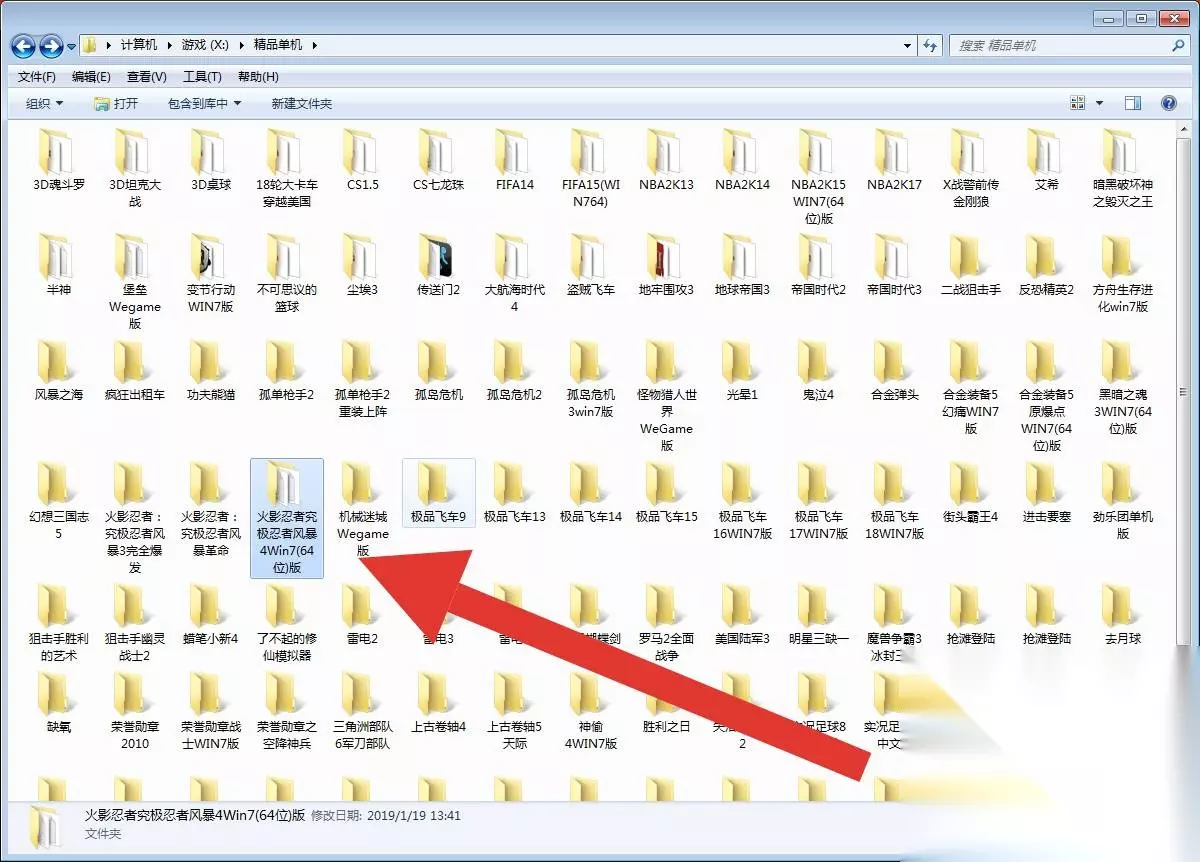This screenshot has width=1200, height=862.
Task: Click the 修改日期 2019/1/19 13:41 detail
Action: pos(386,816)
